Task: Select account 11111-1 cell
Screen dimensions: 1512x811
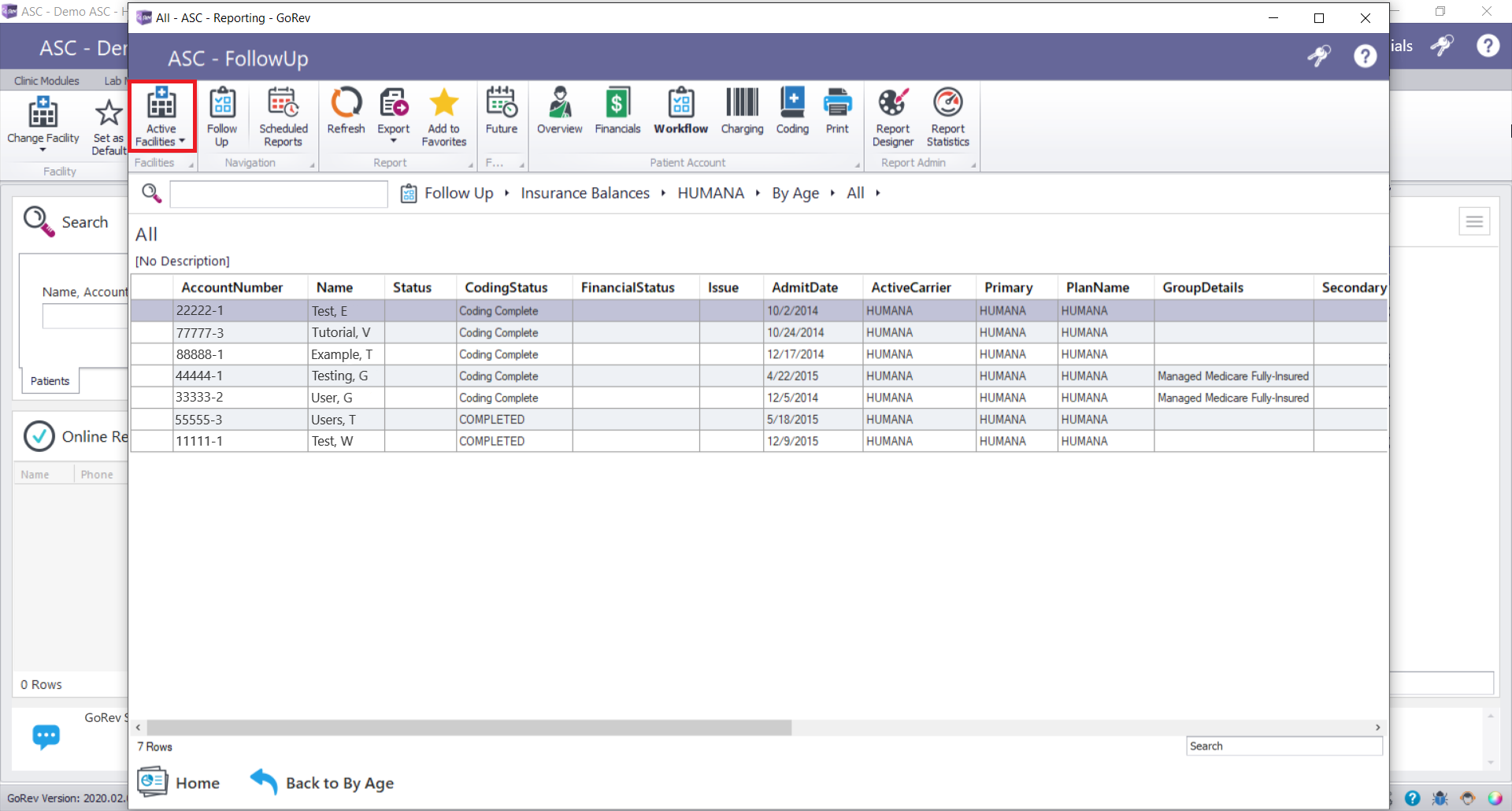Action: 240,441
